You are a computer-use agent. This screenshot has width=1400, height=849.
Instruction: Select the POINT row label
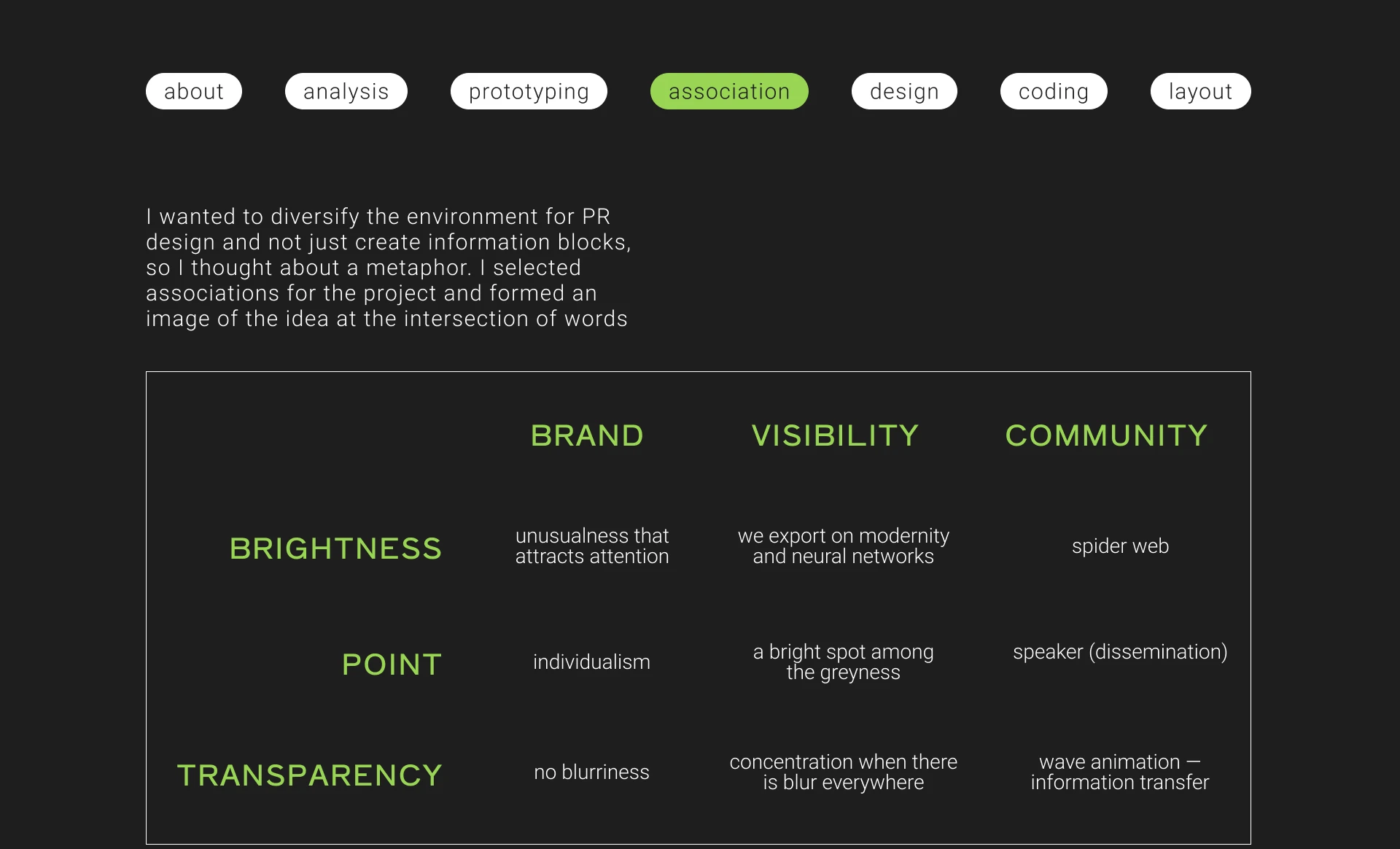pyautogui.click(x=392, y=664)
